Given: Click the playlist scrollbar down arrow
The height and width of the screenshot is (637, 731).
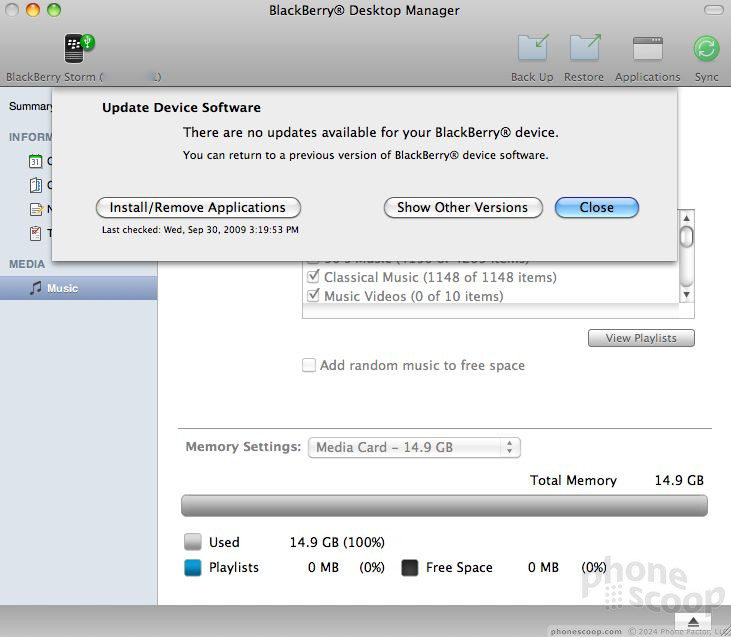Looking at the screenshot, I should [686, 295].
